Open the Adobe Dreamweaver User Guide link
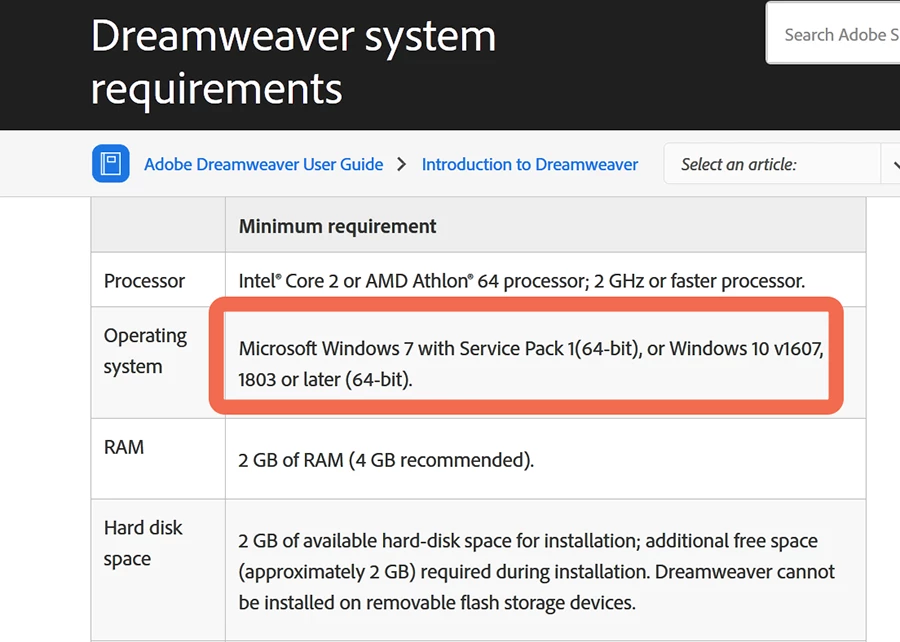This screenshot has height=642, width=900. [x=263, y=165]
